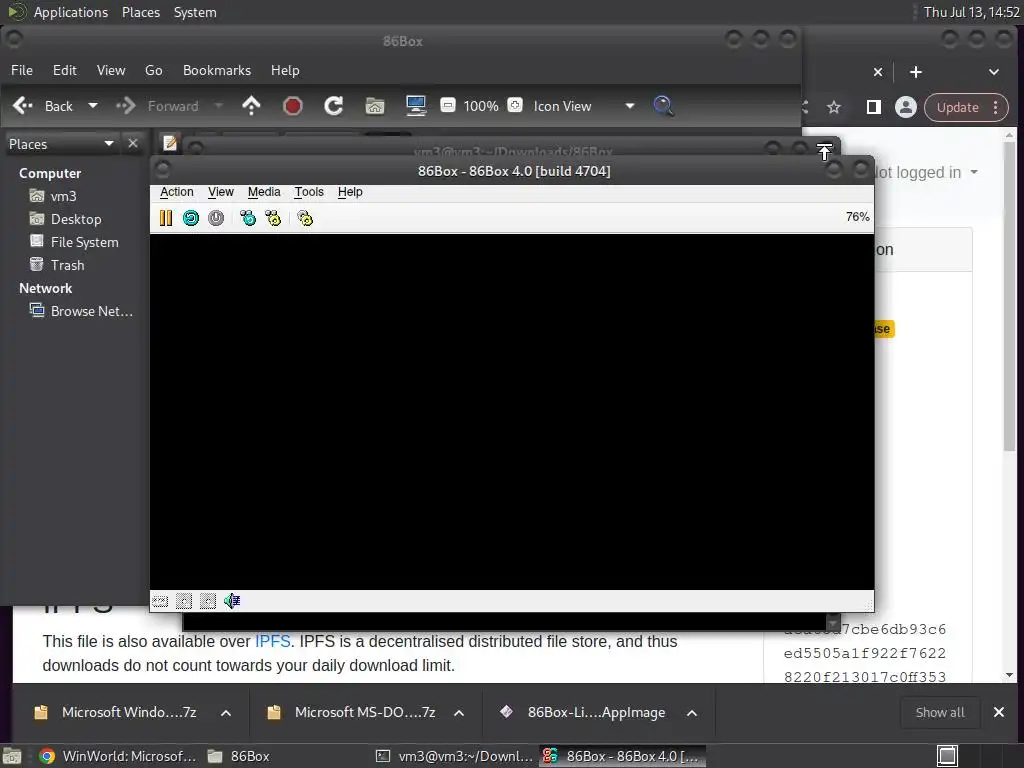Open the file manager Edit menu
The width and height of the screenshot is (1024, 768).
pyautogui.click(x=65, y=70)
